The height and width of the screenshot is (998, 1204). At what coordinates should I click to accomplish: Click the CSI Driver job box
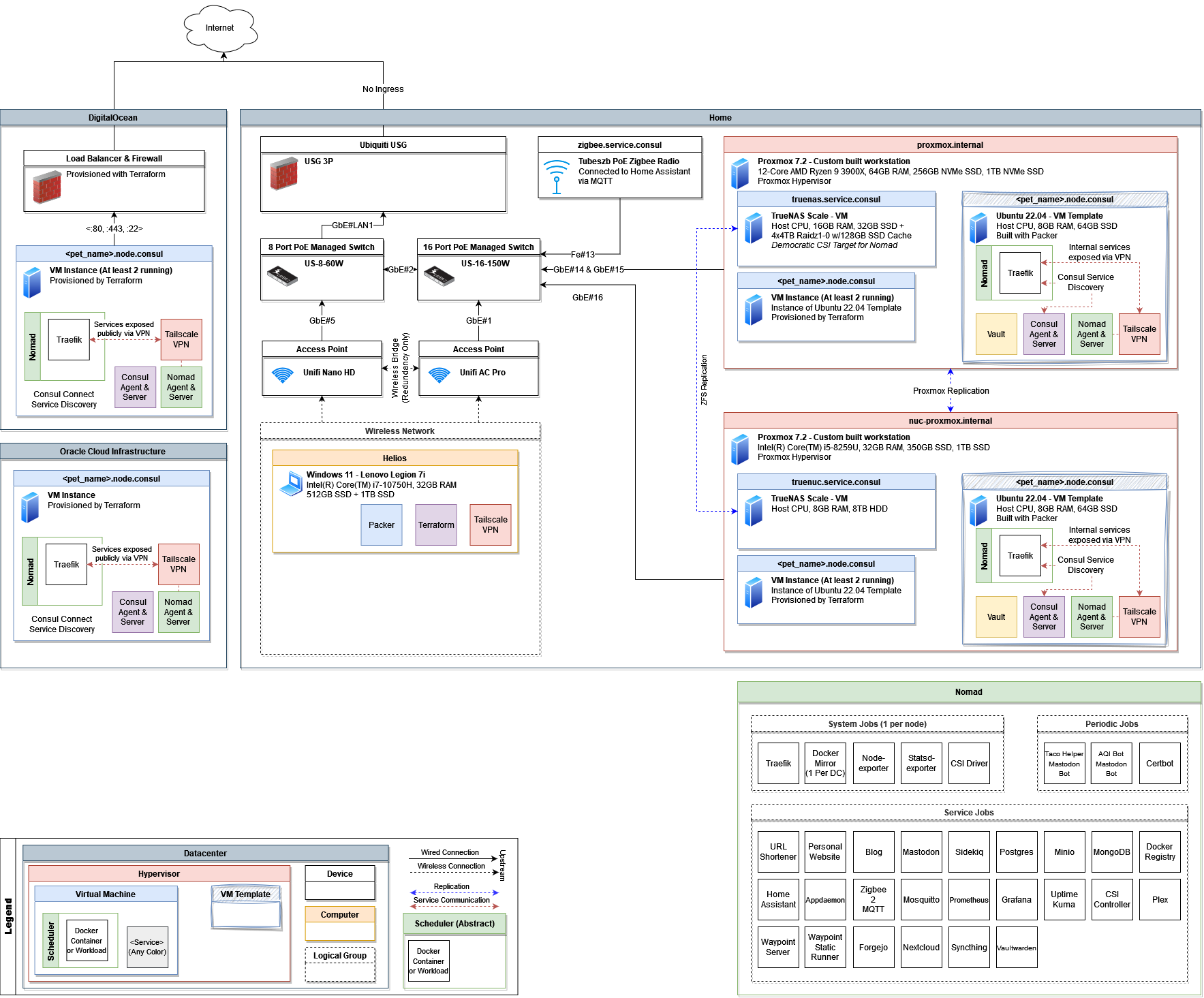click(x=969, y=764)
